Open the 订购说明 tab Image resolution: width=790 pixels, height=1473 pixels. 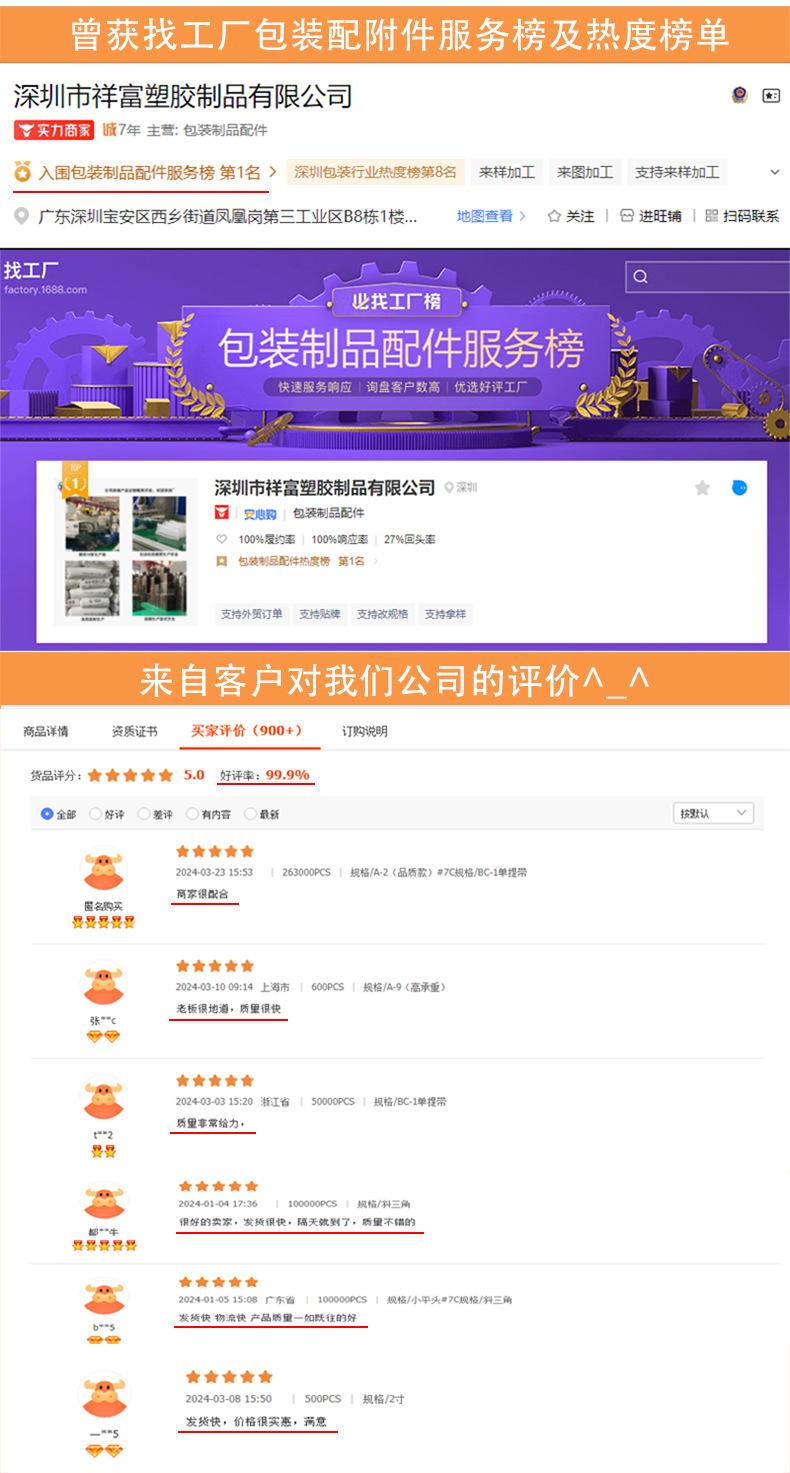click(365, 731)
